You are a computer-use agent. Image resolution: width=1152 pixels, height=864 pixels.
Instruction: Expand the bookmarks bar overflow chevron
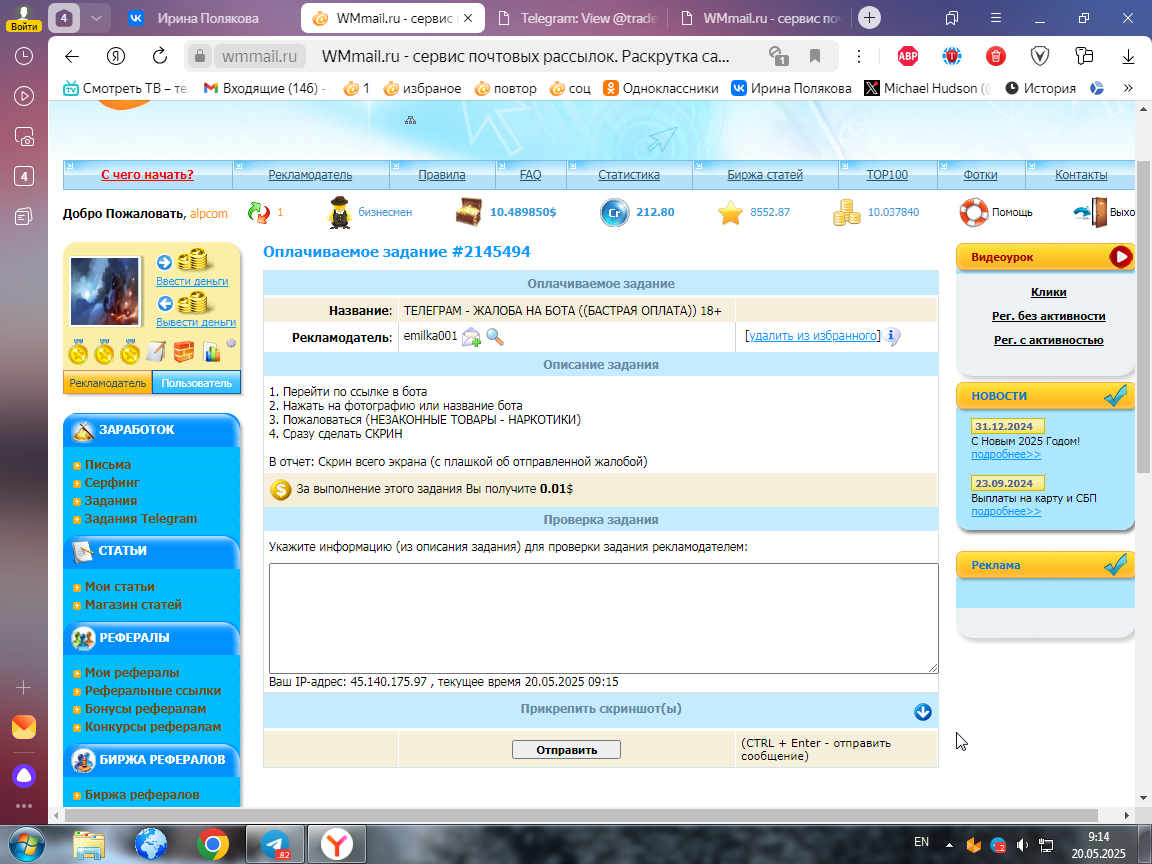pos(1128,88)
